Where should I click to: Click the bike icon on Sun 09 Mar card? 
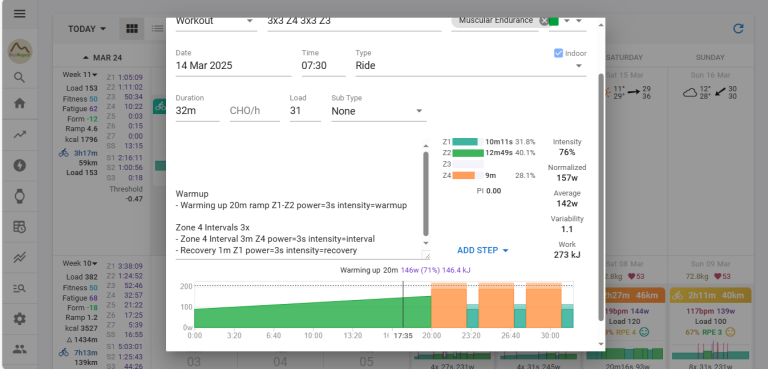[678, 295]
